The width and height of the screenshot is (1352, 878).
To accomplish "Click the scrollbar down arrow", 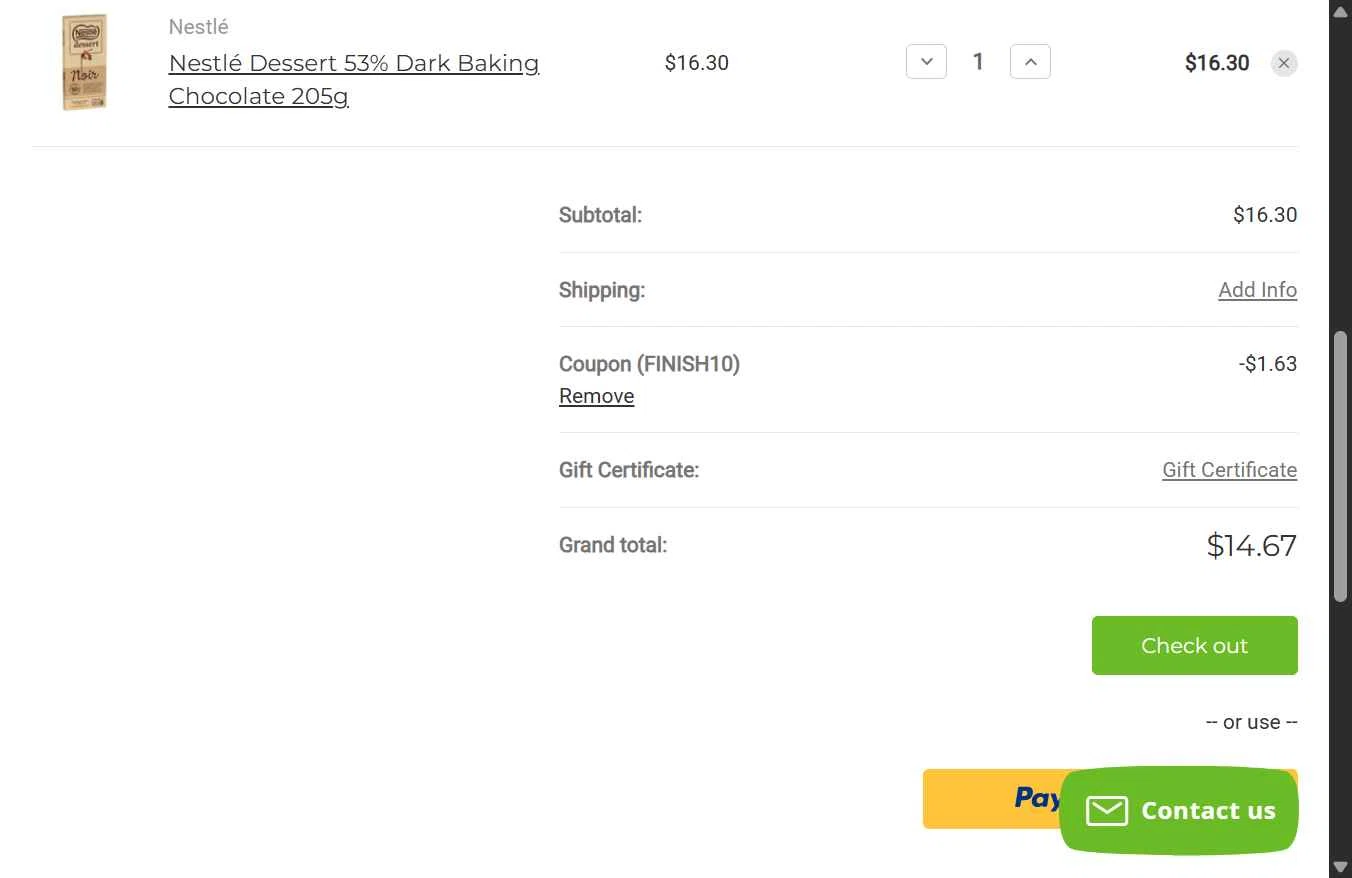I will [1340, 867].
